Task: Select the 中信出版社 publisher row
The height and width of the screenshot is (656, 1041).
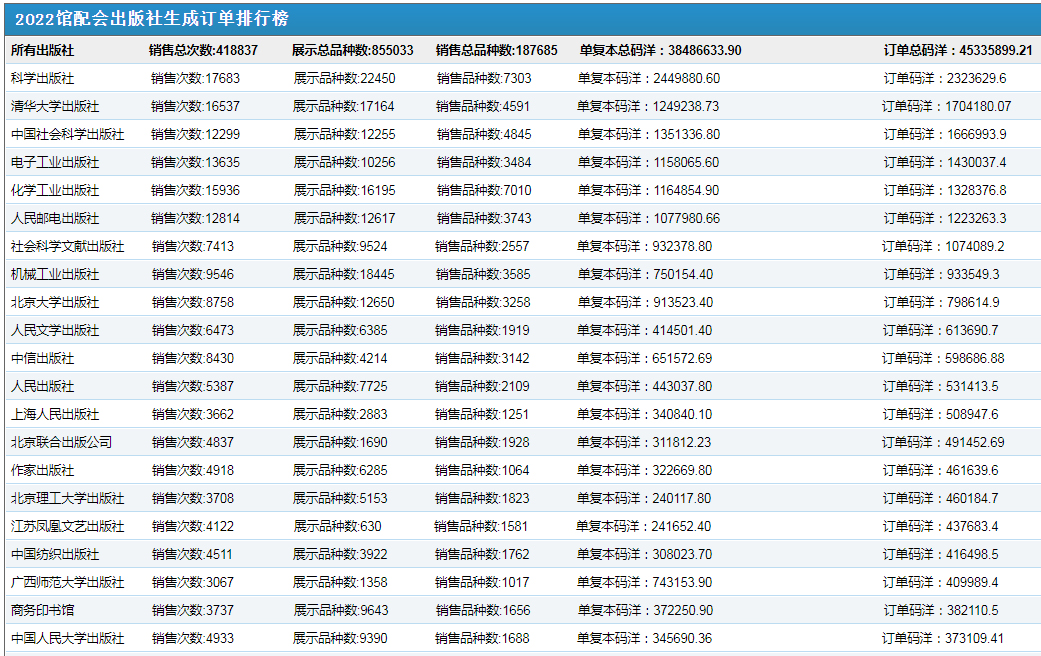Action: coord(42,358)
